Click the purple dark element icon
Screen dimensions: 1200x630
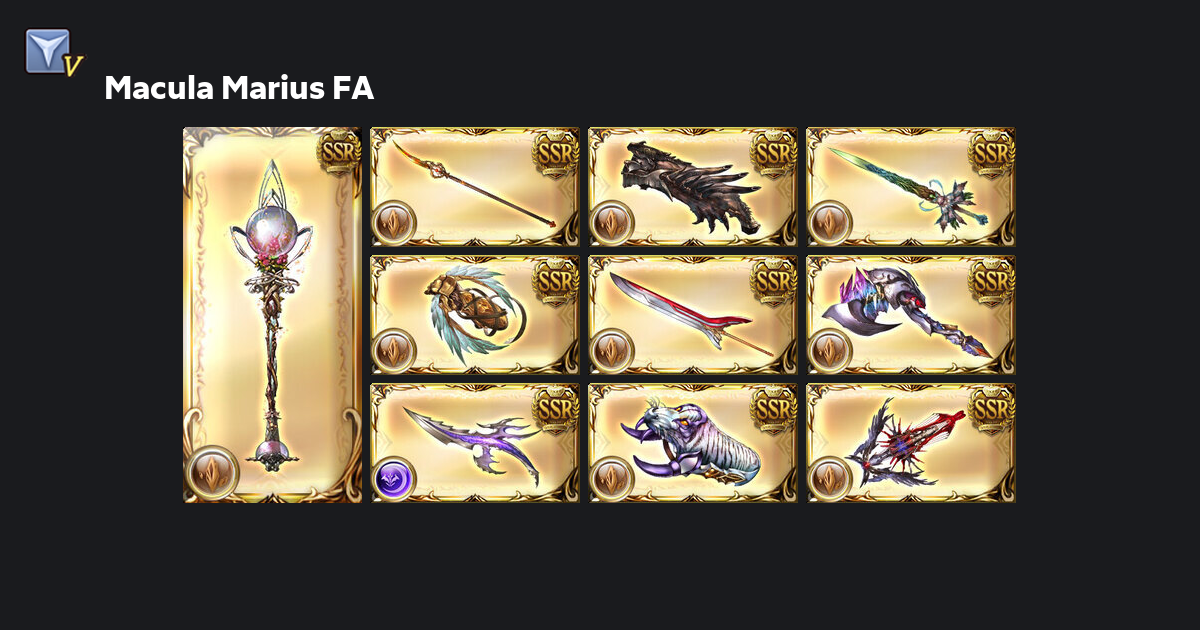[x=394, y=479]
